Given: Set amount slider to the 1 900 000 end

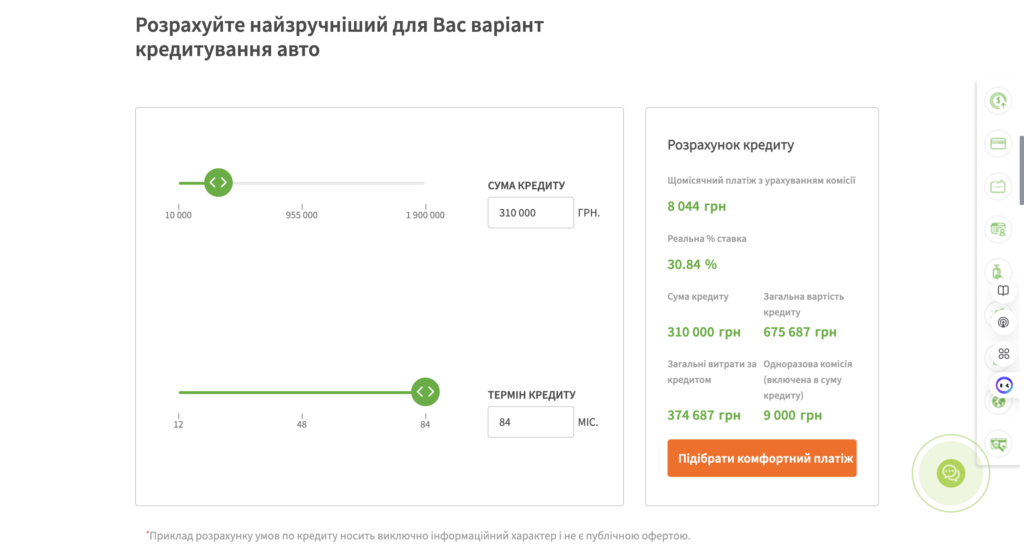Looking at the screenshot, I should tap(424, 183).
